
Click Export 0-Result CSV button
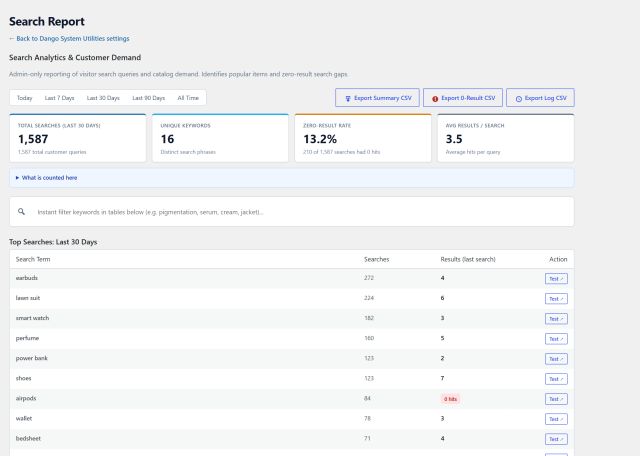click(x=463, y=98)
